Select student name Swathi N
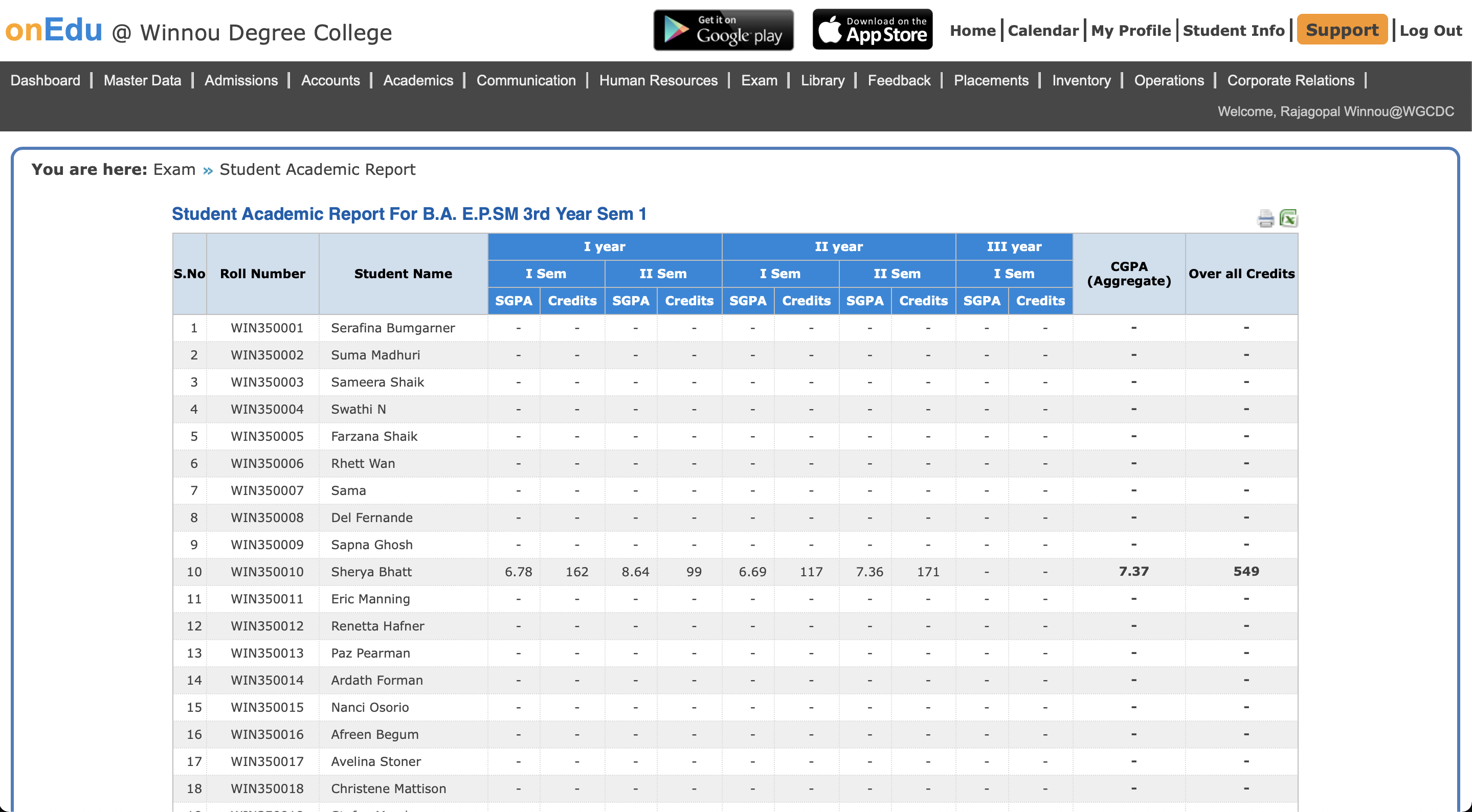This screenshot has width=1472, height=812. (359, 409)
